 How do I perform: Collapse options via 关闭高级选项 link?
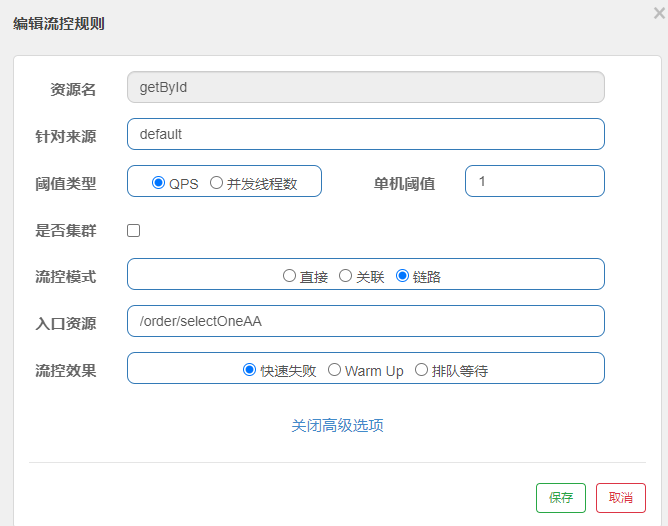[x=337, y=425]
